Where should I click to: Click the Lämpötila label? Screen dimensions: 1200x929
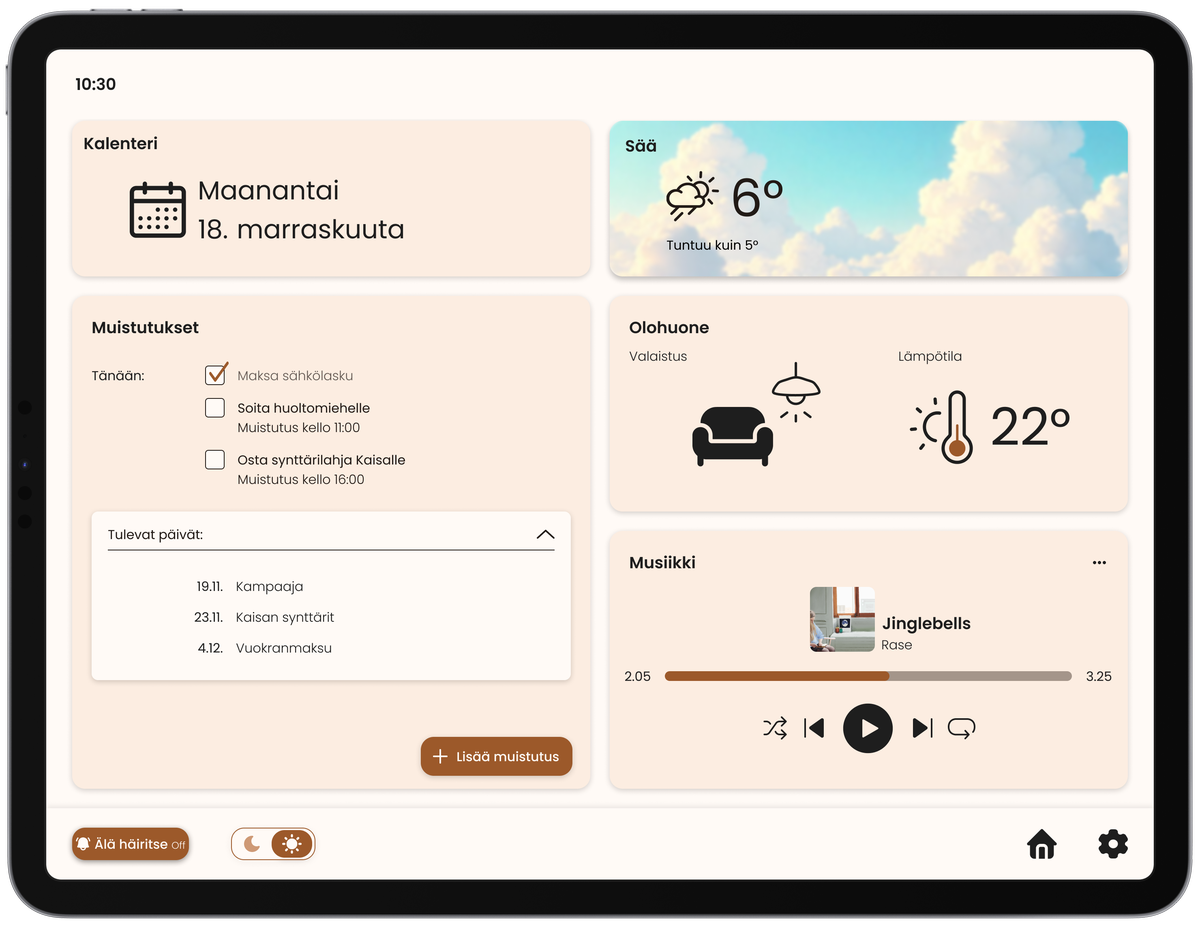(x=930, y=356)
